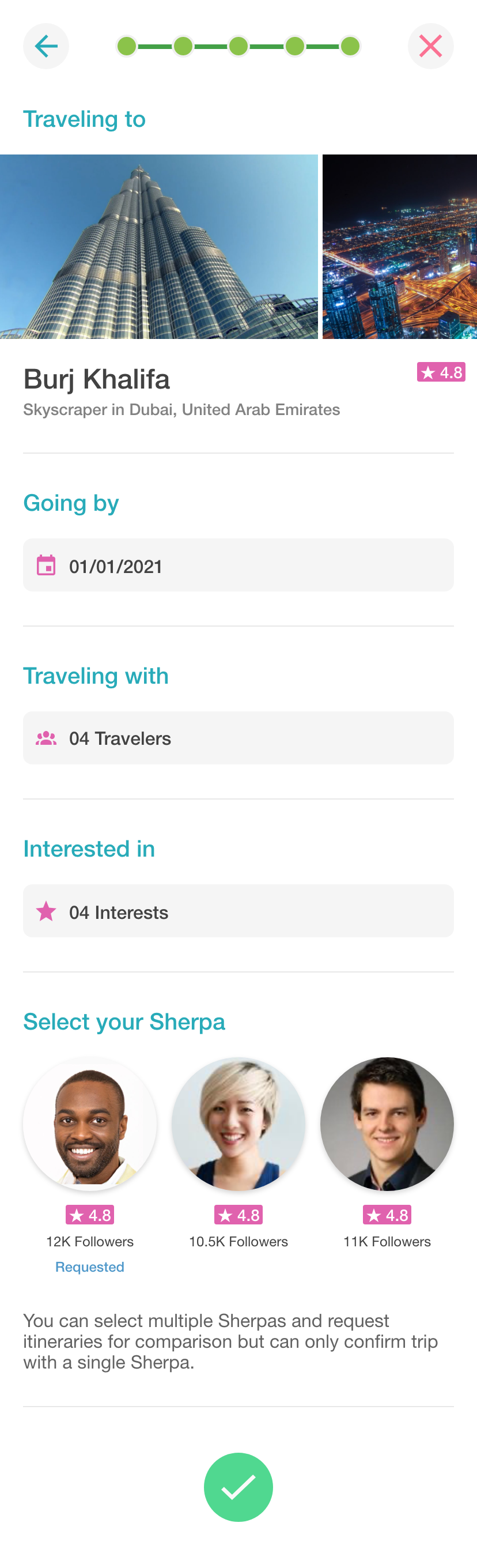Select the Sherpa with 10.5K Followers
This screenshot has width=477, height=1568.
click(238, 1124)
